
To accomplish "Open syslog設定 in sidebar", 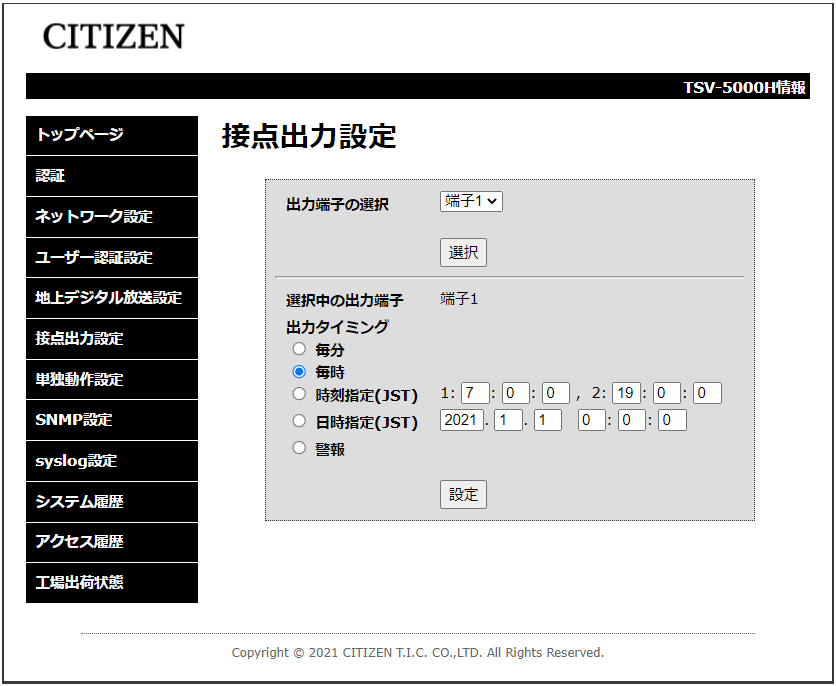I will point(112,461).
